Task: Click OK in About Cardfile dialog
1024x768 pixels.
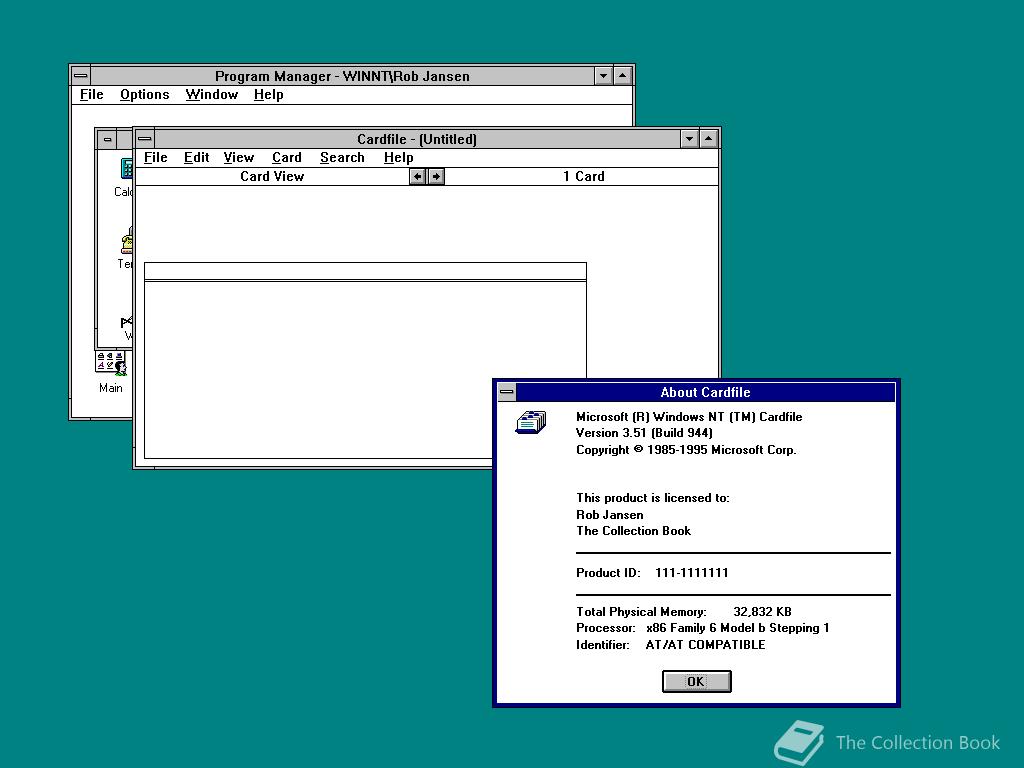Action: tap(696, 681)
